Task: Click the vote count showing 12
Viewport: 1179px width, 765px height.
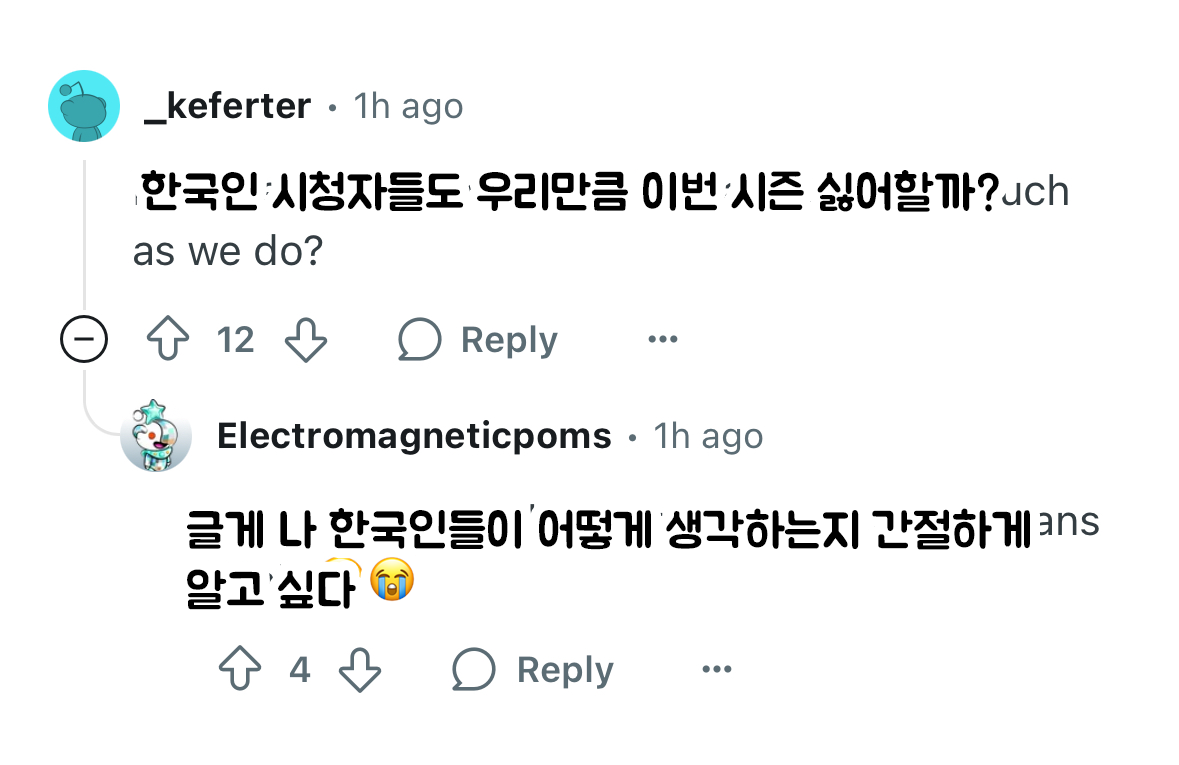Action: pos(236,339)
